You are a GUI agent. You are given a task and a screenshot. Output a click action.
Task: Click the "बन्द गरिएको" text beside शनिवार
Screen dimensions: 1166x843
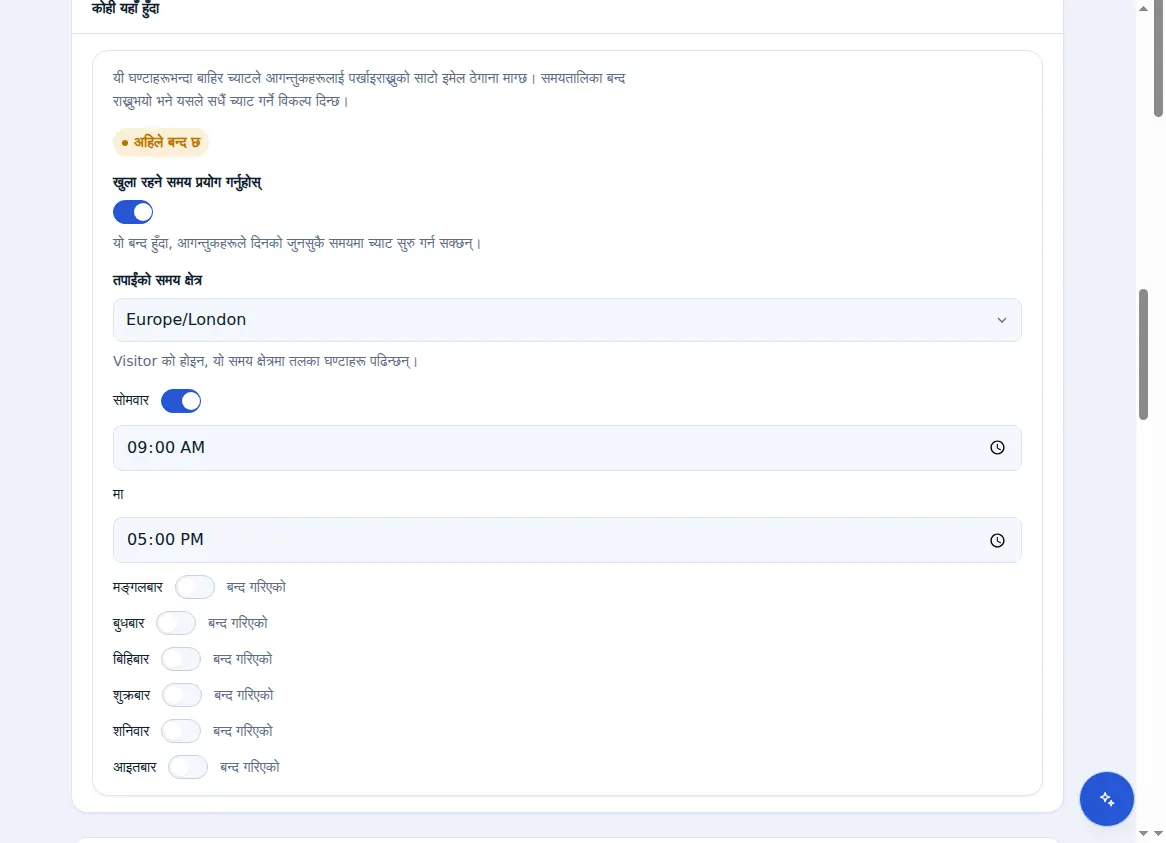243,731
